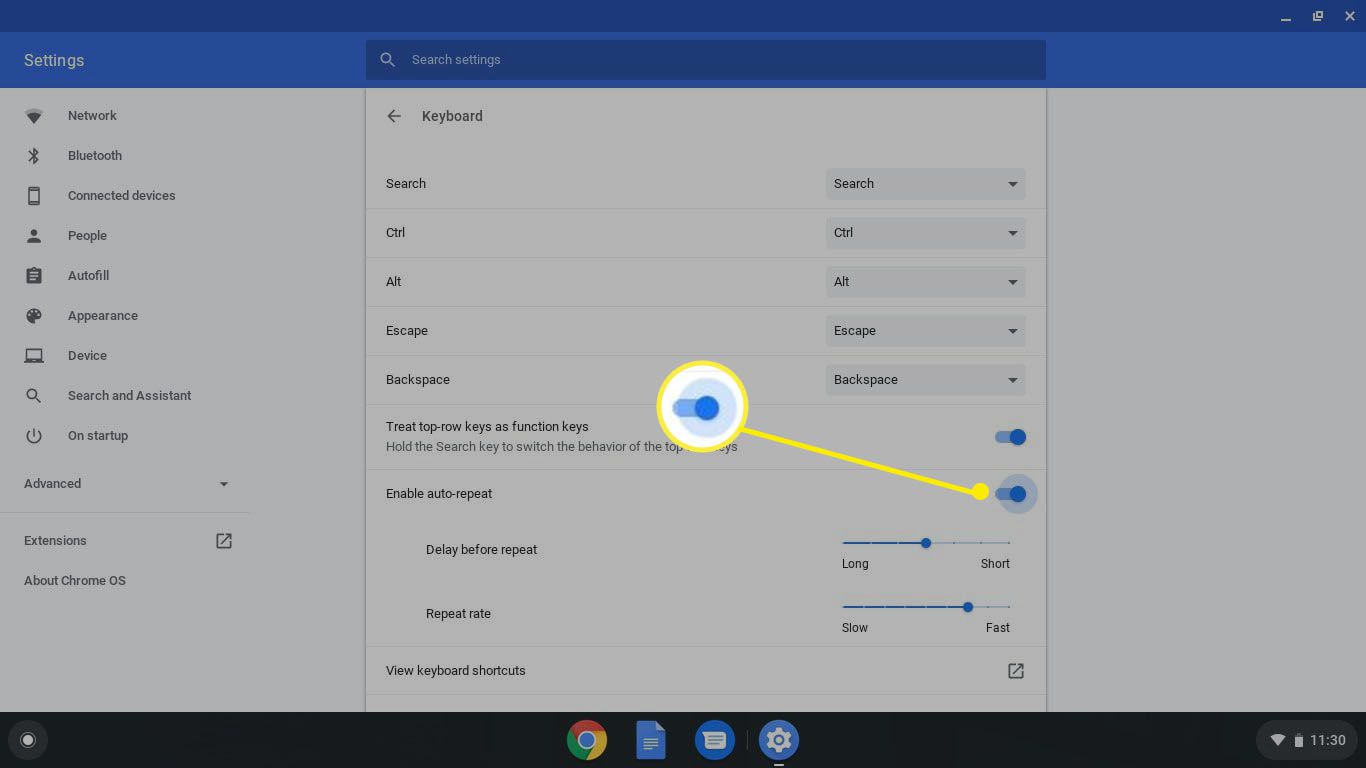The height and width of the screenshot is (768, 1366).
Task: Click the Search settings input field
Action: [705, 60]
